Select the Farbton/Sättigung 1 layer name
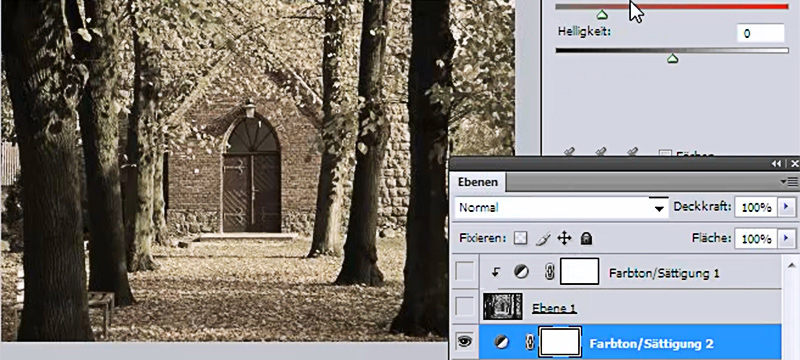 [x=664, y=273]
